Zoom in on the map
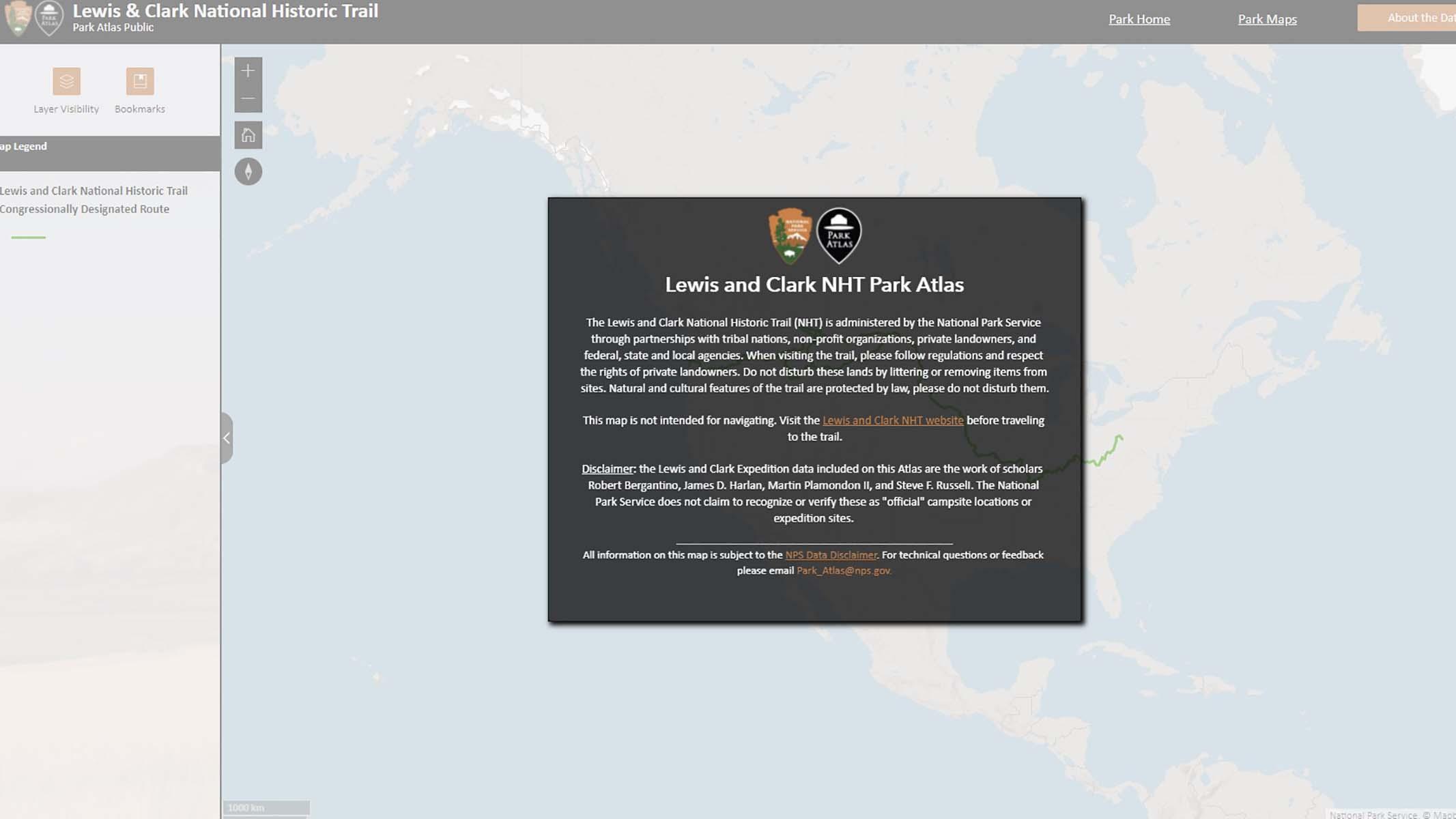Image resolution: width=1456 pixels, height=819 pixels. click(x=248, y=71)
